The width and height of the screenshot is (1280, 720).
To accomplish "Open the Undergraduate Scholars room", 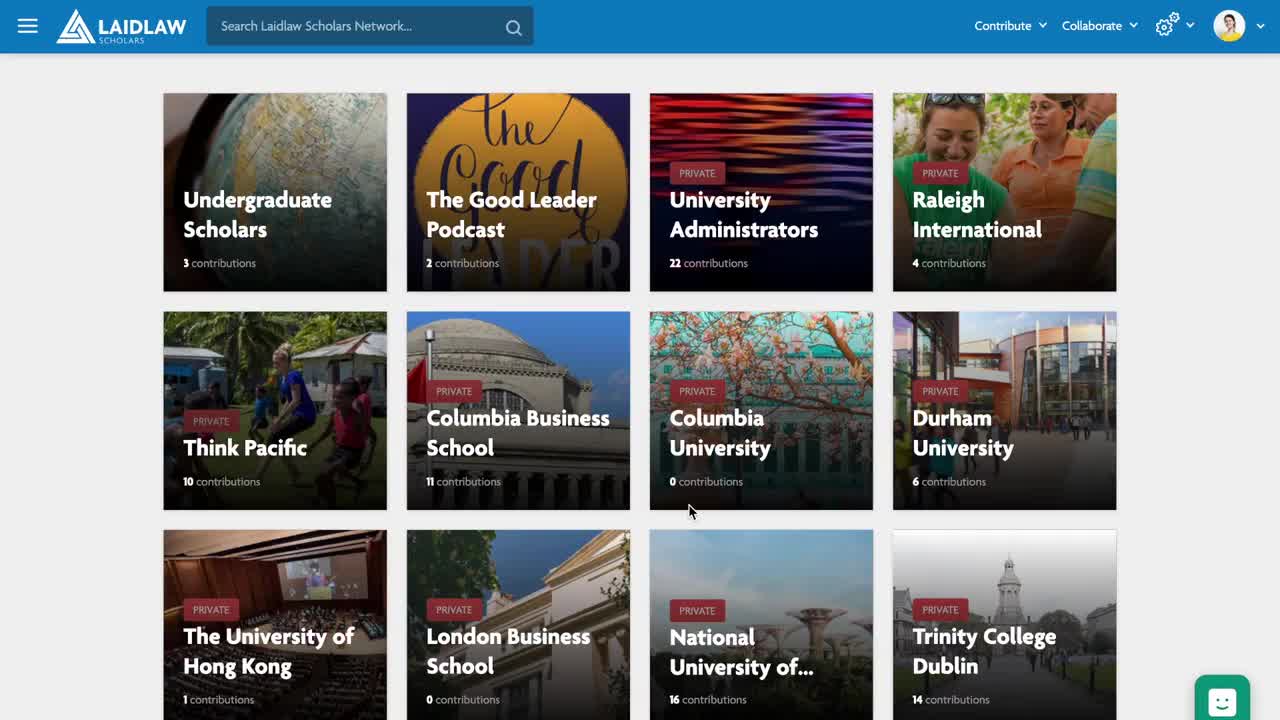I will (275, 192).
